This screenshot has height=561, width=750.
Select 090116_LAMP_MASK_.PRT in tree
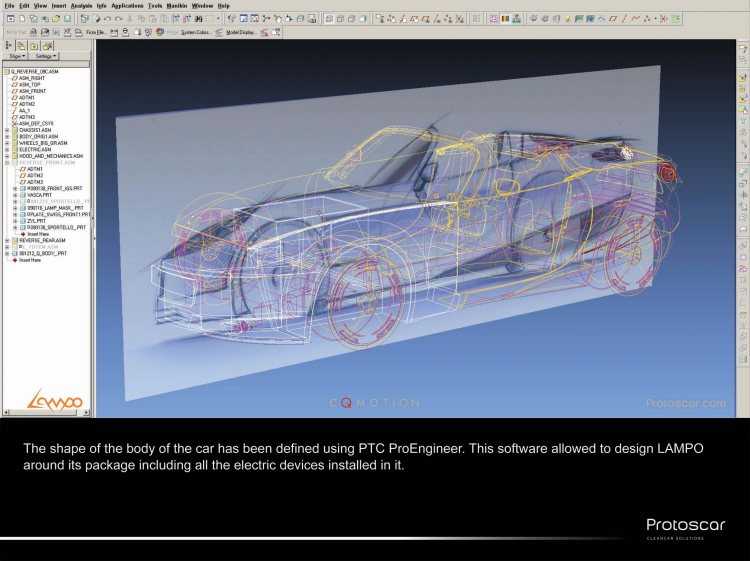click(x=52, y=208)
